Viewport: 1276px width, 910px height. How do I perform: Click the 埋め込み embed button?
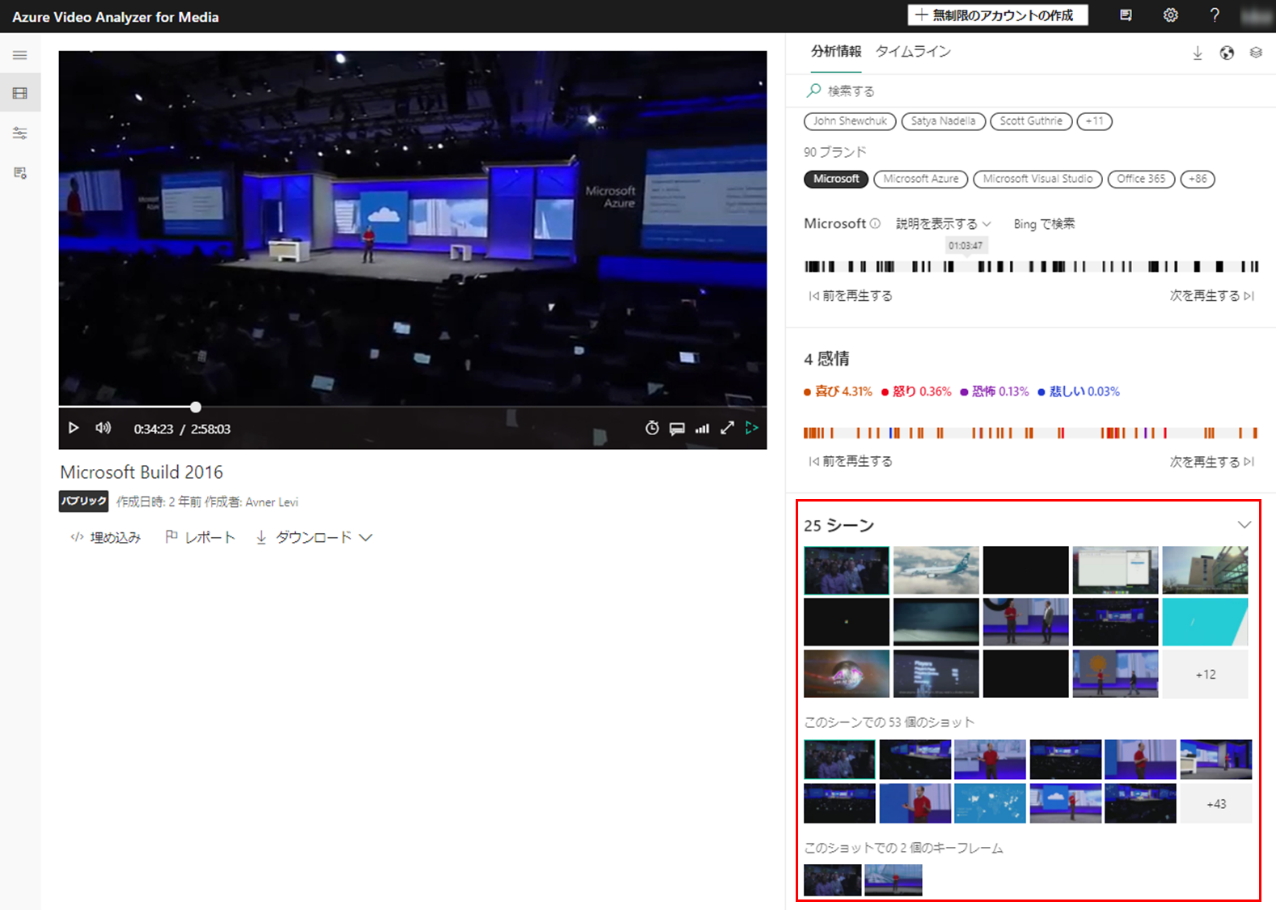click(x=105, y=538)
